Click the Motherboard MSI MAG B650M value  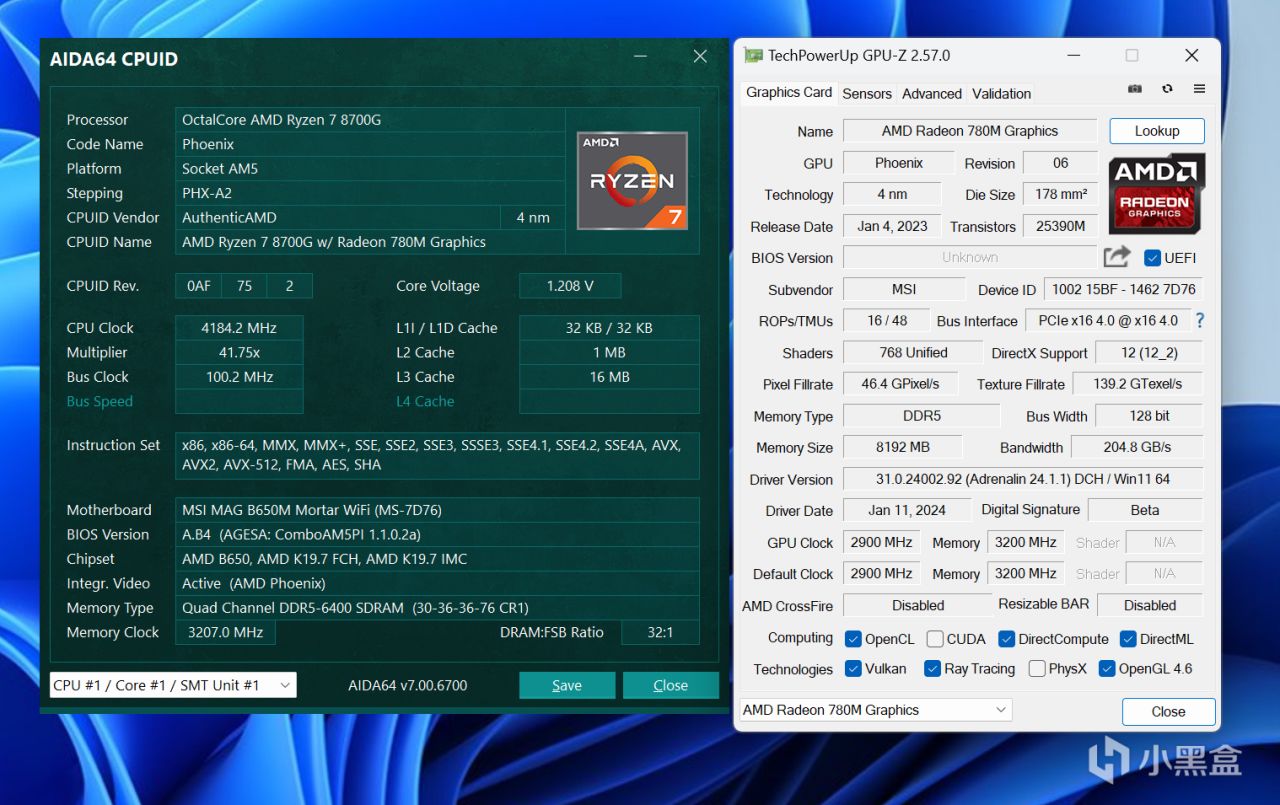click(x=437, y=510)
